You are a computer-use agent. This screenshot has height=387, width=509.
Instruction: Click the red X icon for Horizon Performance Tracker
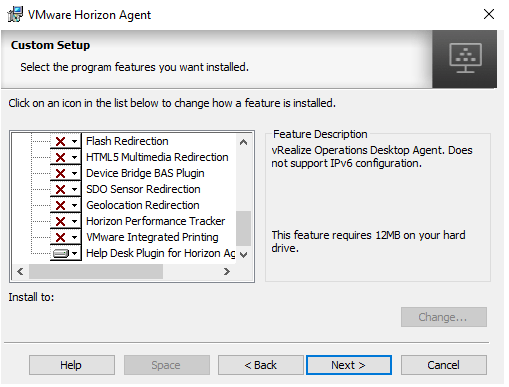click(x=60, y=221)
